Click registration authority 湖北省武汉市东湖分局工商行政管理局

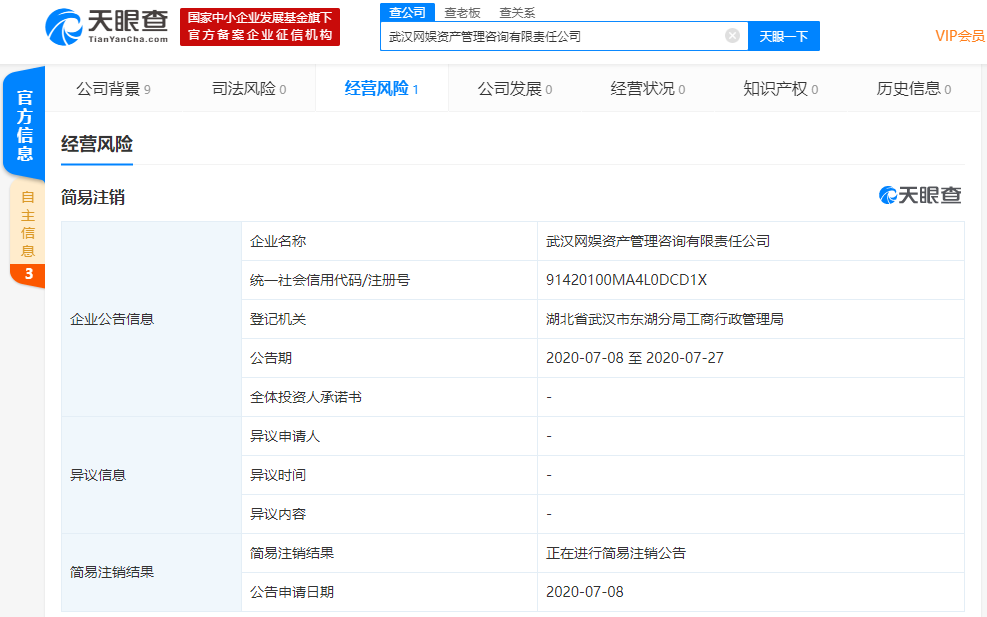point(665,319)
